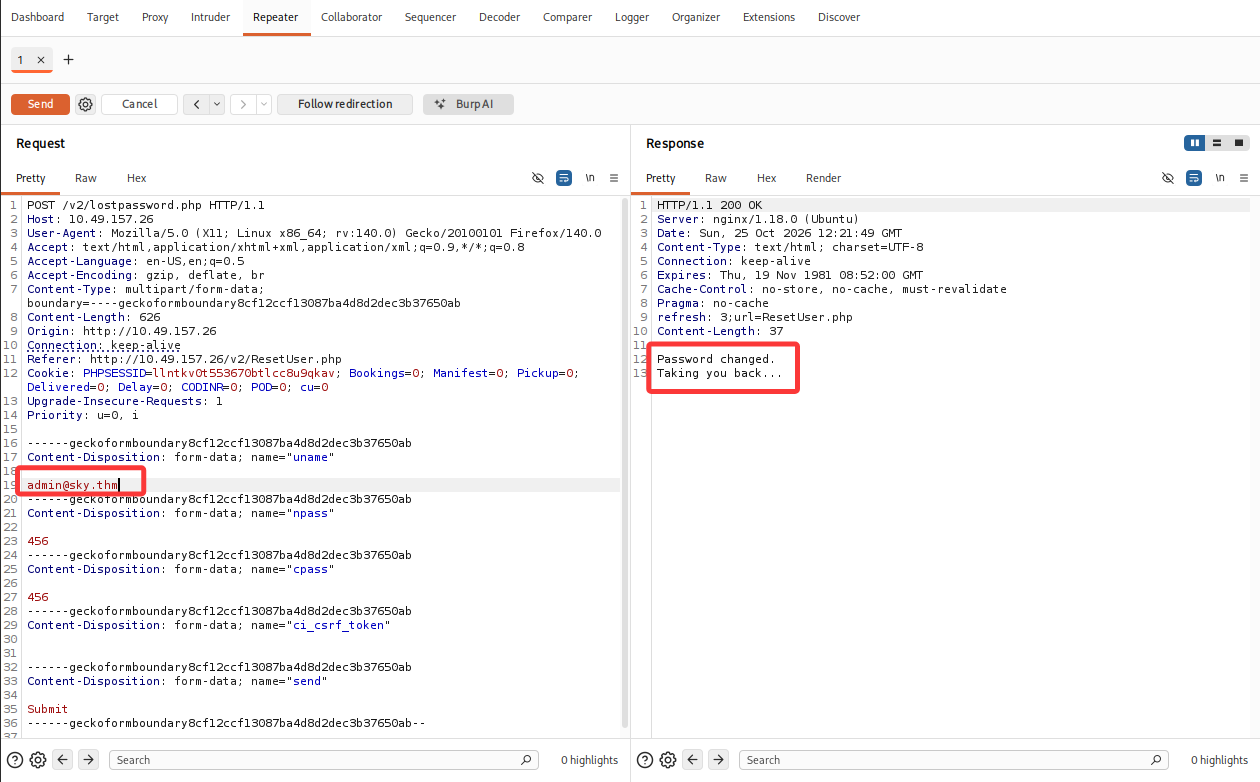The width and height of the screenshot is (1260, 782).
Task: Open help for the Request search bar
Action: point(15,760)
